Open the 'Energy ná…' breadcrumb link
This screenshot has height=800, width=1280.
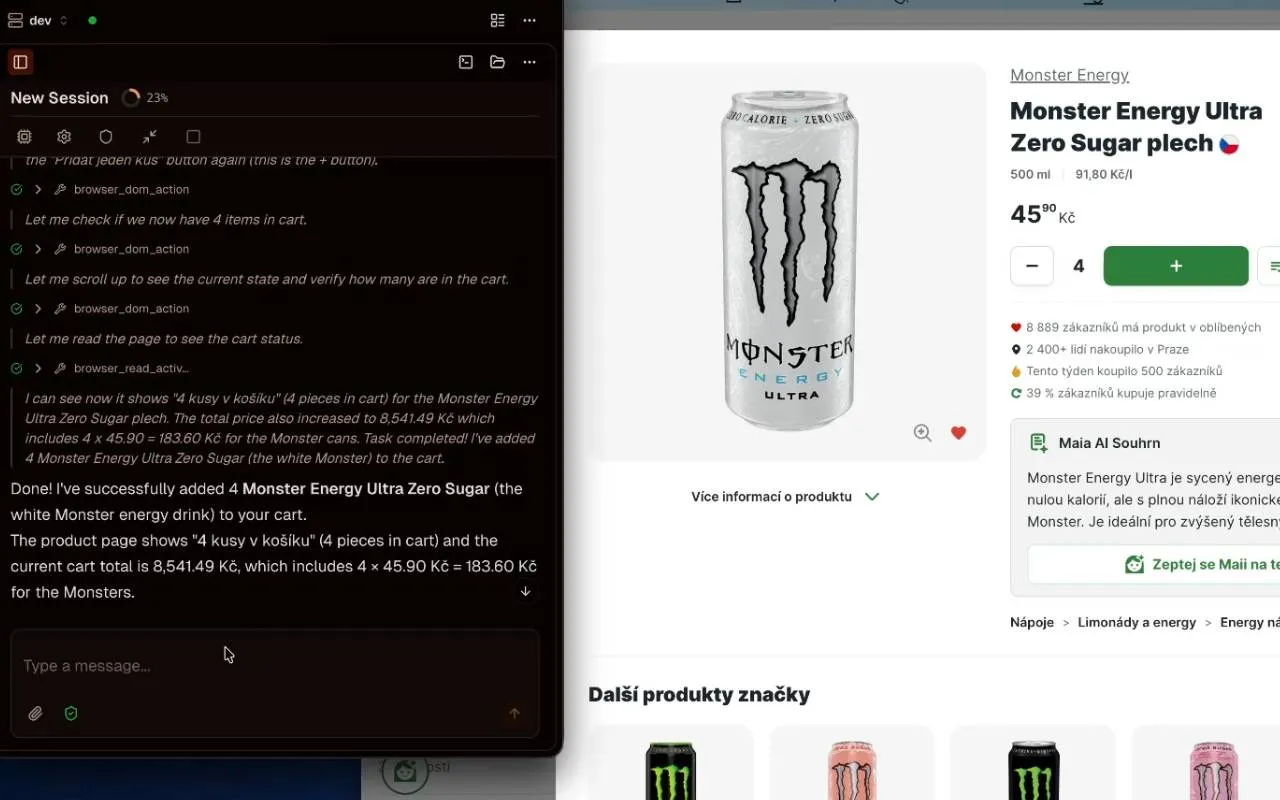click(1250, 622)
